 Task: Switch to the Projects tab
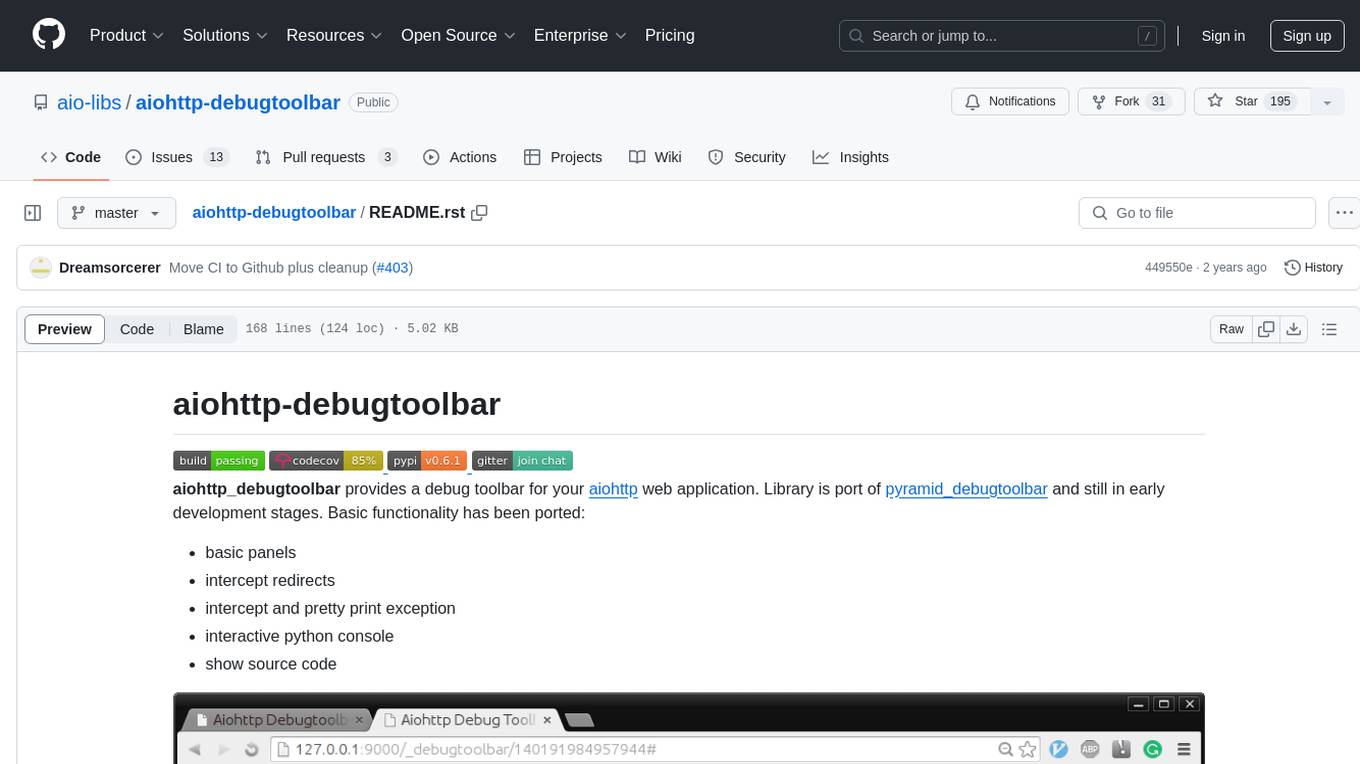tap(563, 157)
